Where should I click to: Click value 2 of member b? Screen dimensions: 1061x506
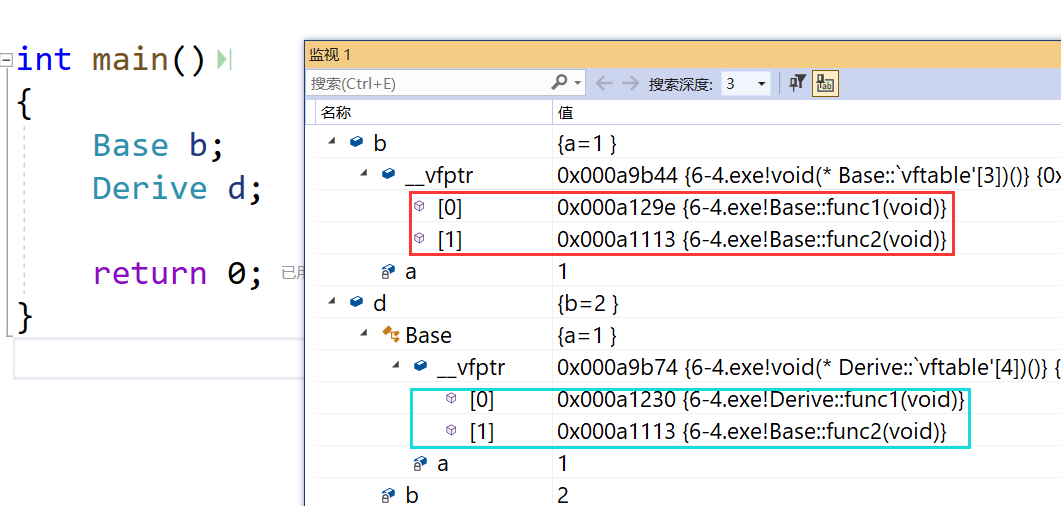[563, 496]
